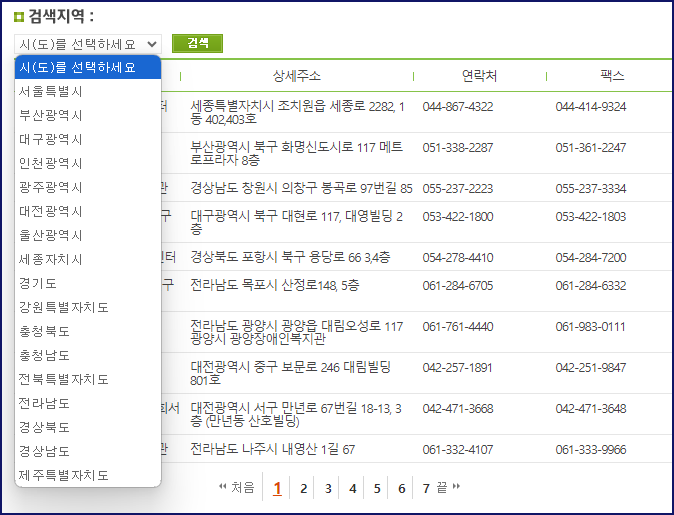
Task: Click phone number 051-338-2287
Action: [x=458, y=147]
